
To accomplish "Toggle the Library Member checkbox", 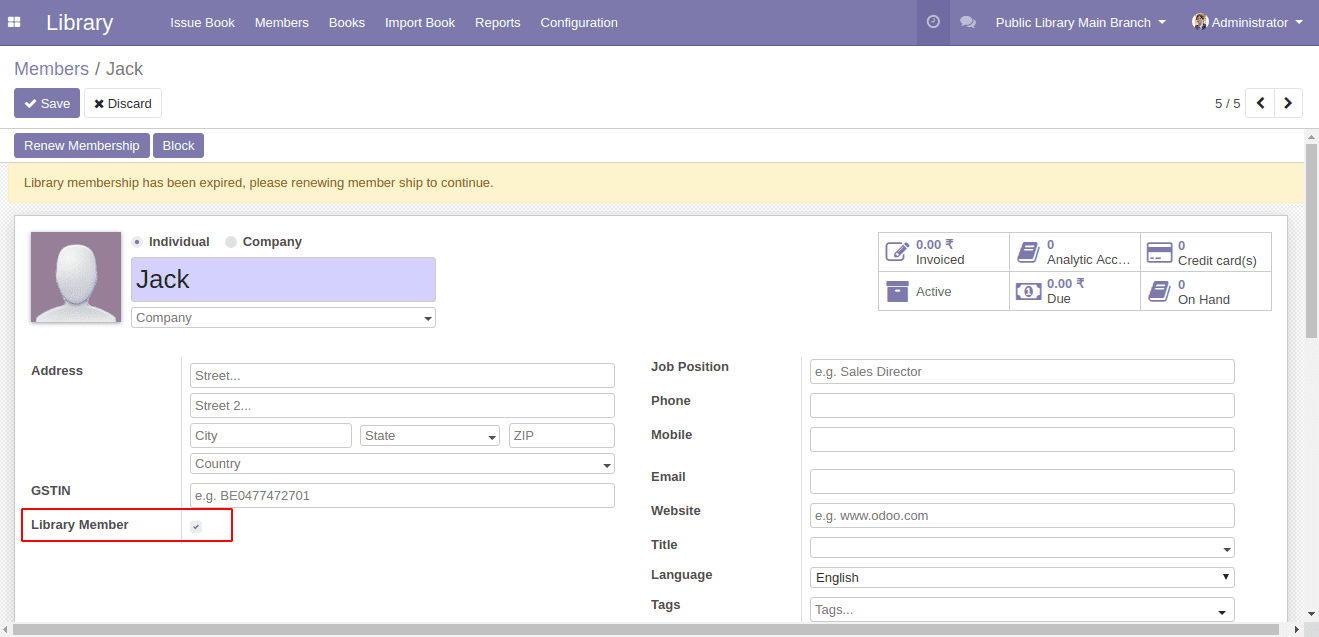I will point(196,526).
